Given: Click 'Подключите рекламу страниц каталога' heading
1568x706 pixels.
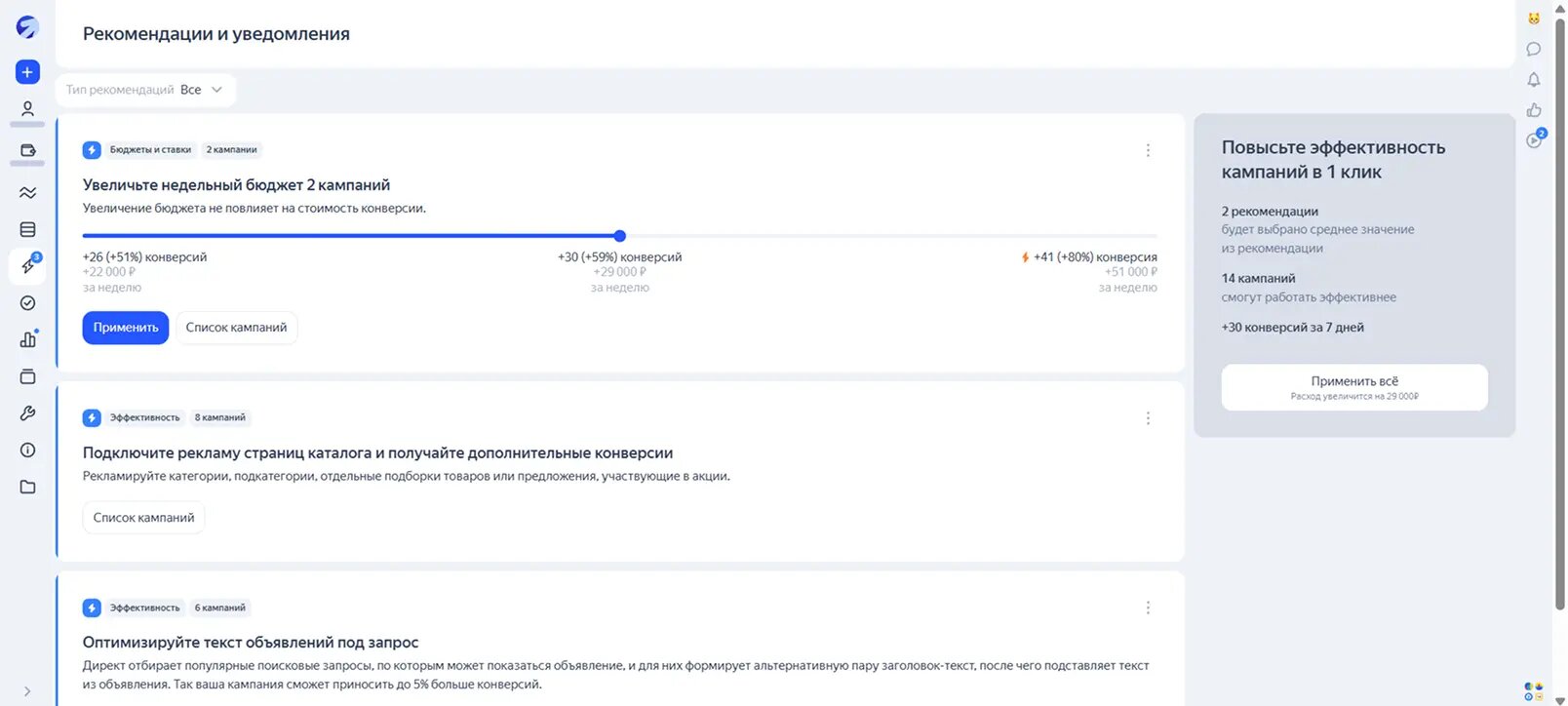Looking at the screenshot, I should coord(377,453).
